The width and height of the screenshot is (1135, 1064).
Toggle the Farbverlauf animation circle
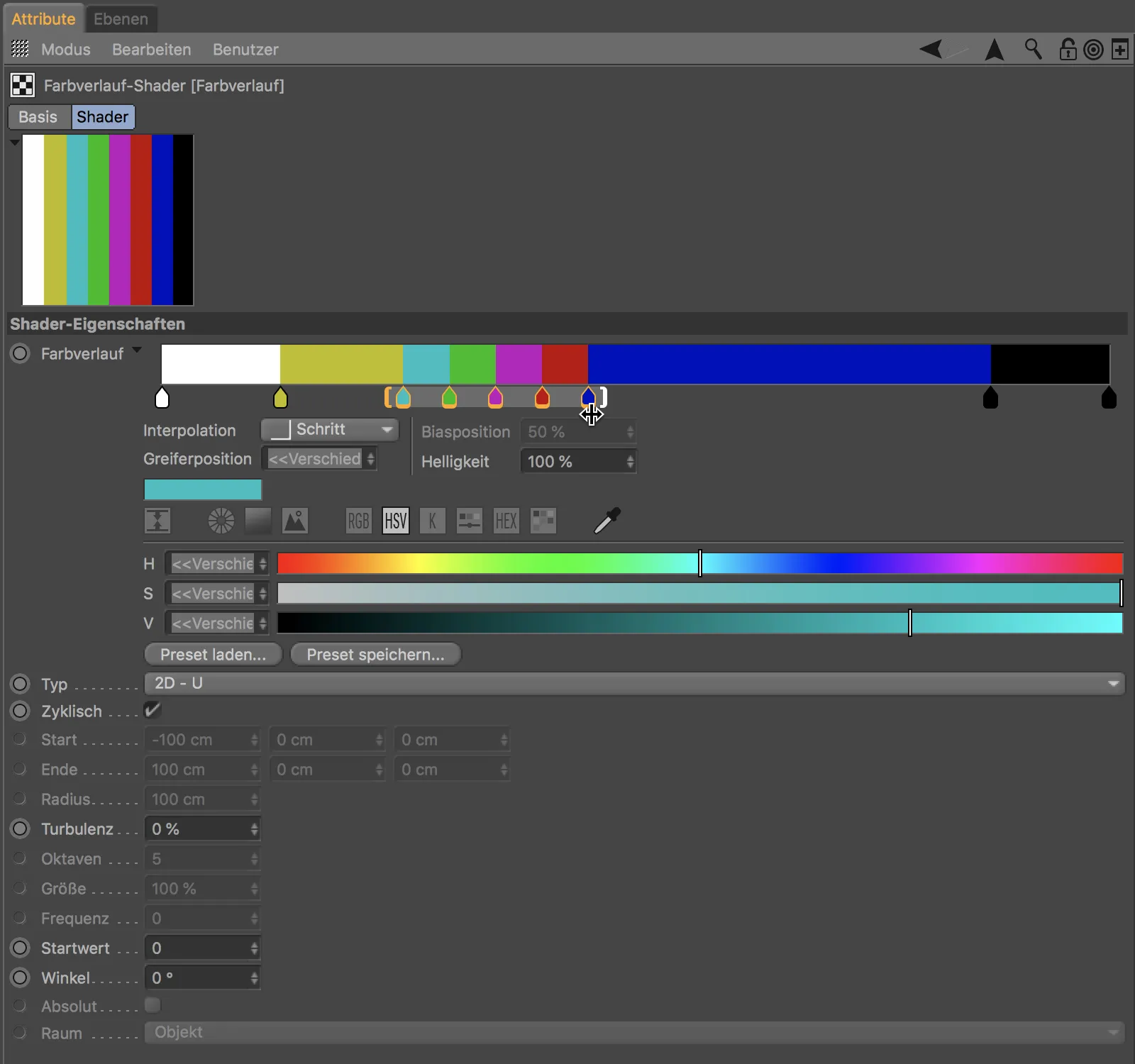[x=20, y=353]
